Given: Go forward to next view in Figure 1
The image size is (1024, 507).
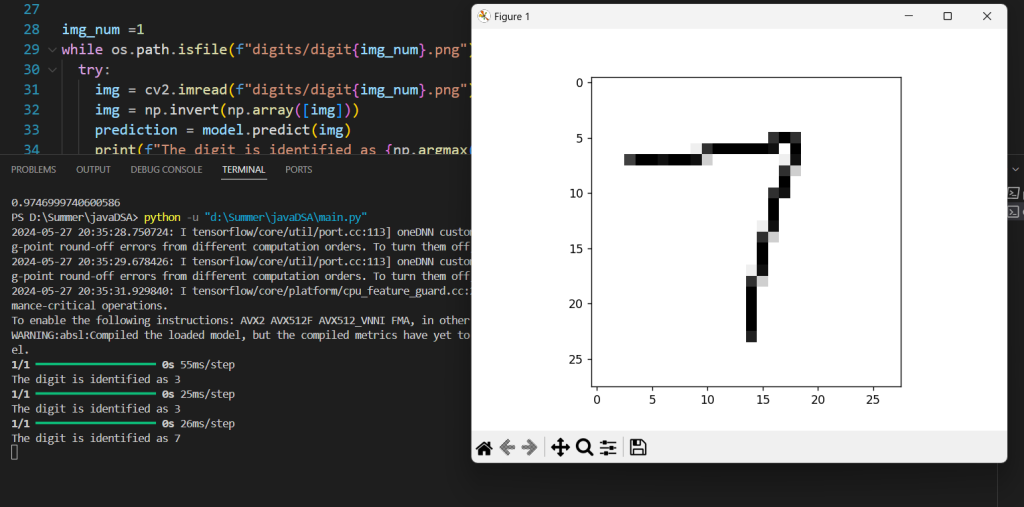Looking at the screenshot, I should [530, 448].
